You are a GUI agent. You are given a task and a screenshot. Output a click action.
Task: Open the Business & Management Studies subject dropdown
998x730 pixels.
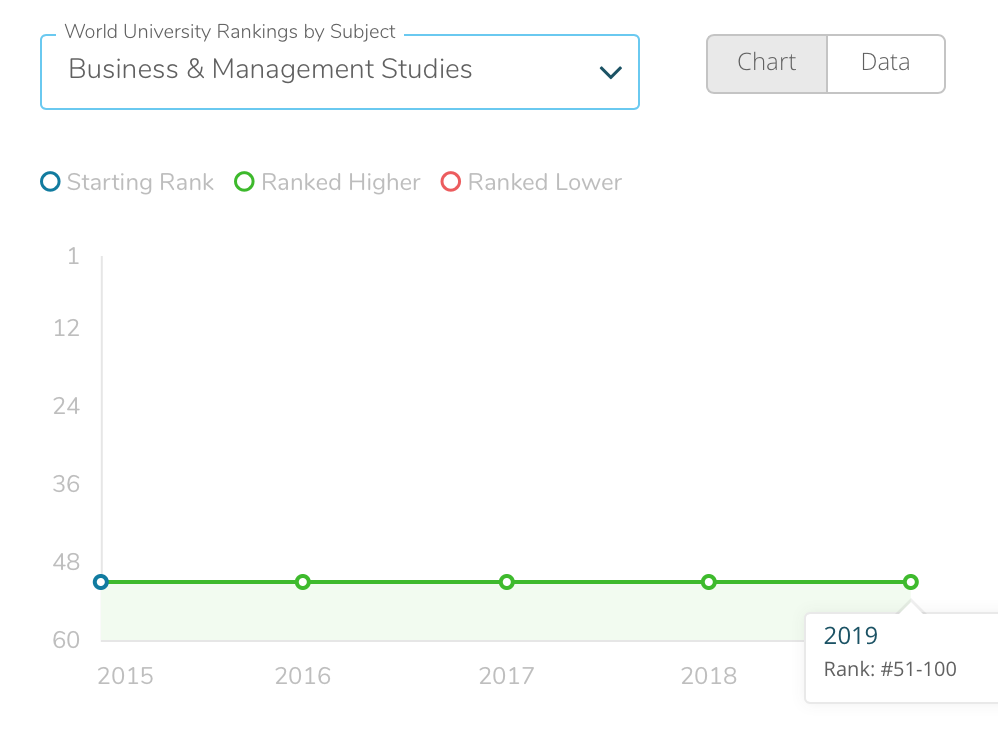click(x=339, y=72)
